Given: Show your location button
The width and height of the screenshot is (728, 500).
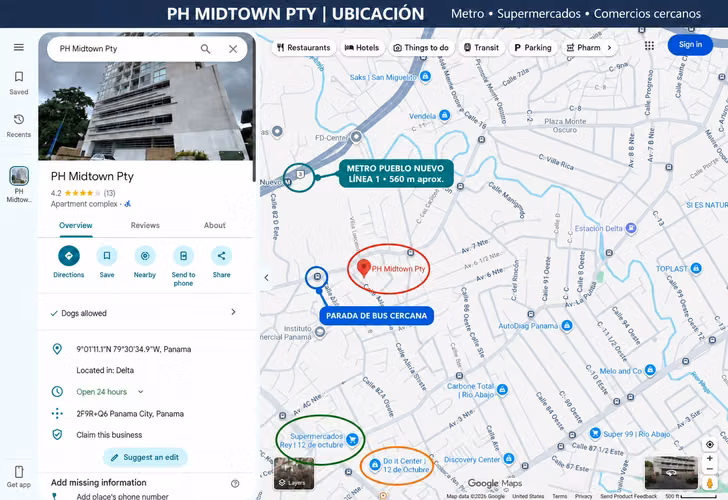Looking at the screenshot, I should [709, 444].
